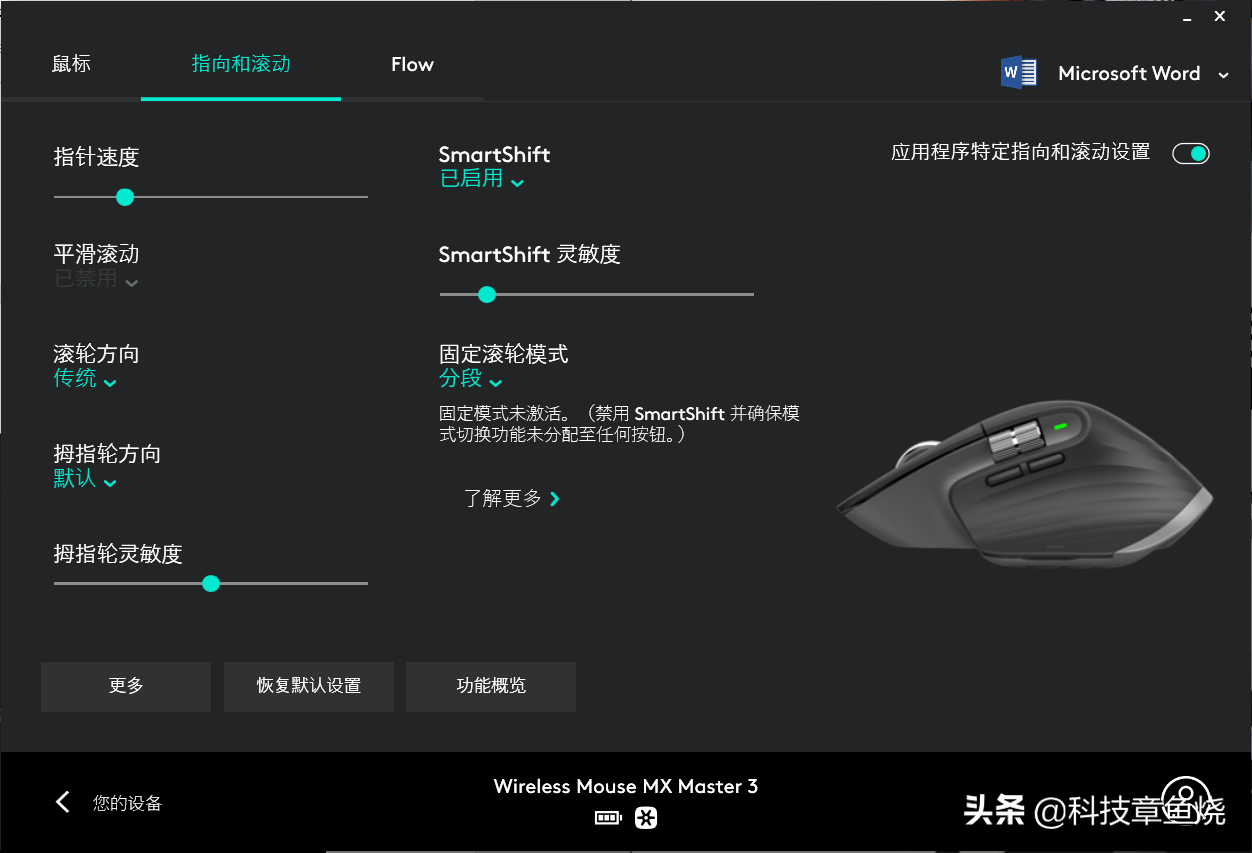
Task: Click the SmartShift 灵敏度 slider handle
Action: [x=487, y=294]
